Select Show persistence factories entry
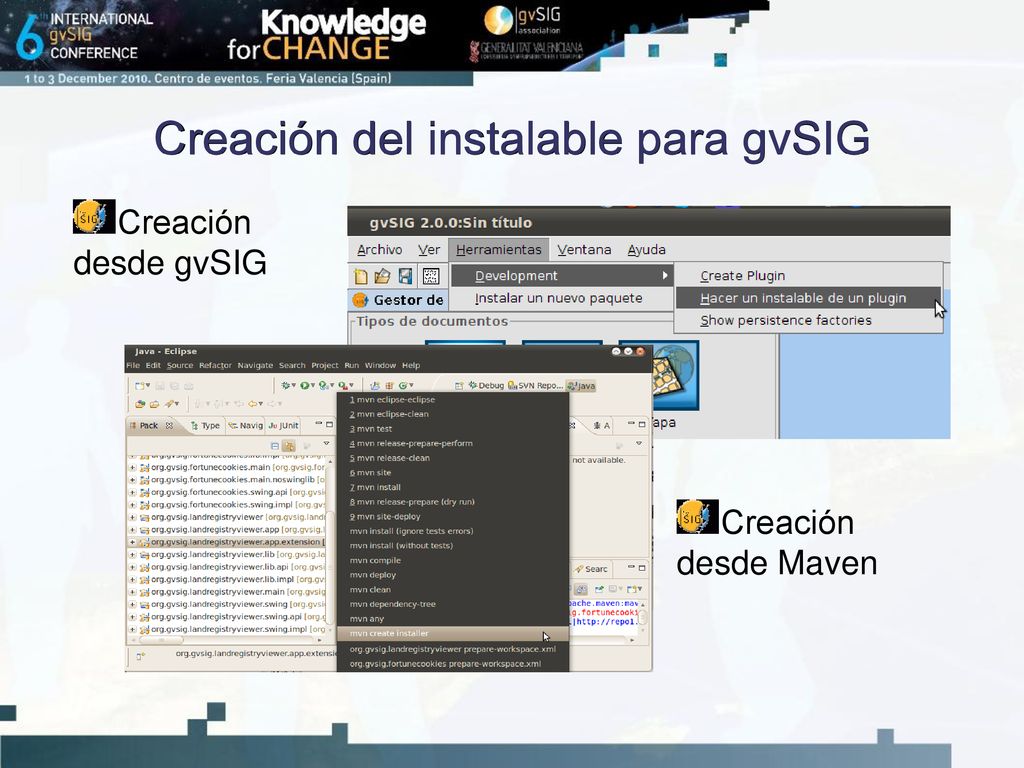 [808, 321]
